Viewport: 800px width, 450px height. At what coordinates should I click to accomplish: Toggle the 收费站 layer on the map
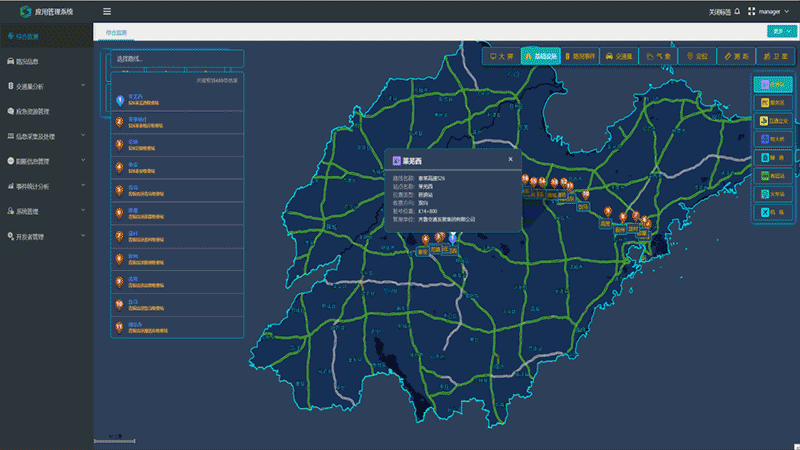tap(771, 84)
